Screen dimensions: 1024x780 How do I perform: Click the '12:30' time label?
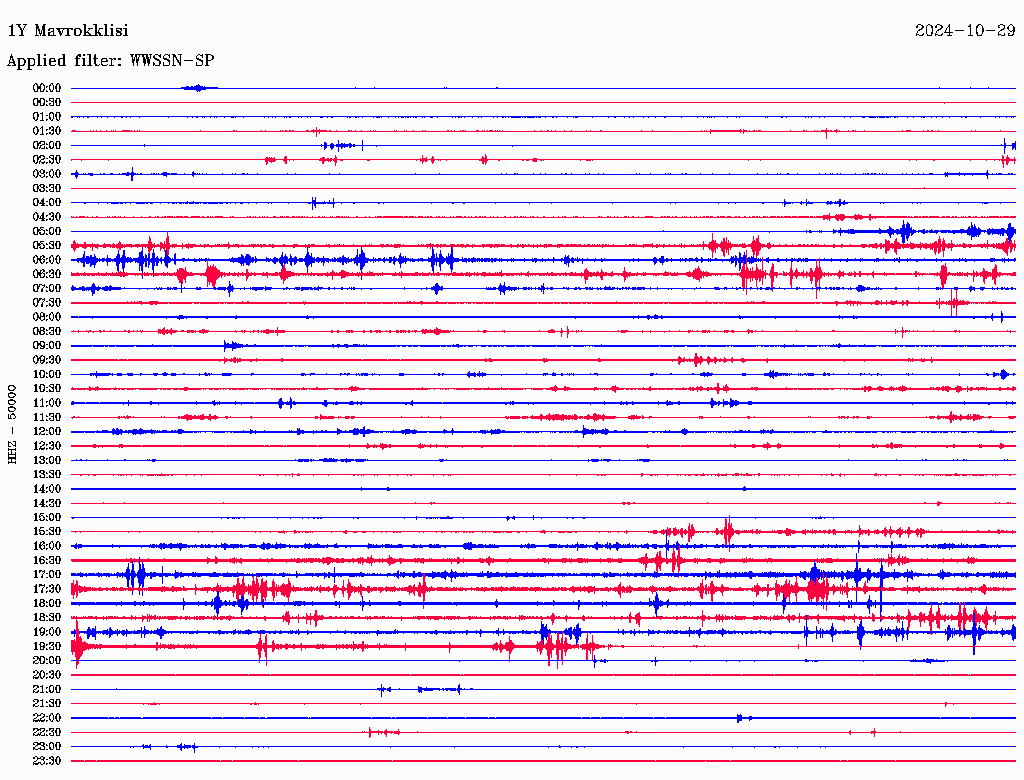coord(46,446)
